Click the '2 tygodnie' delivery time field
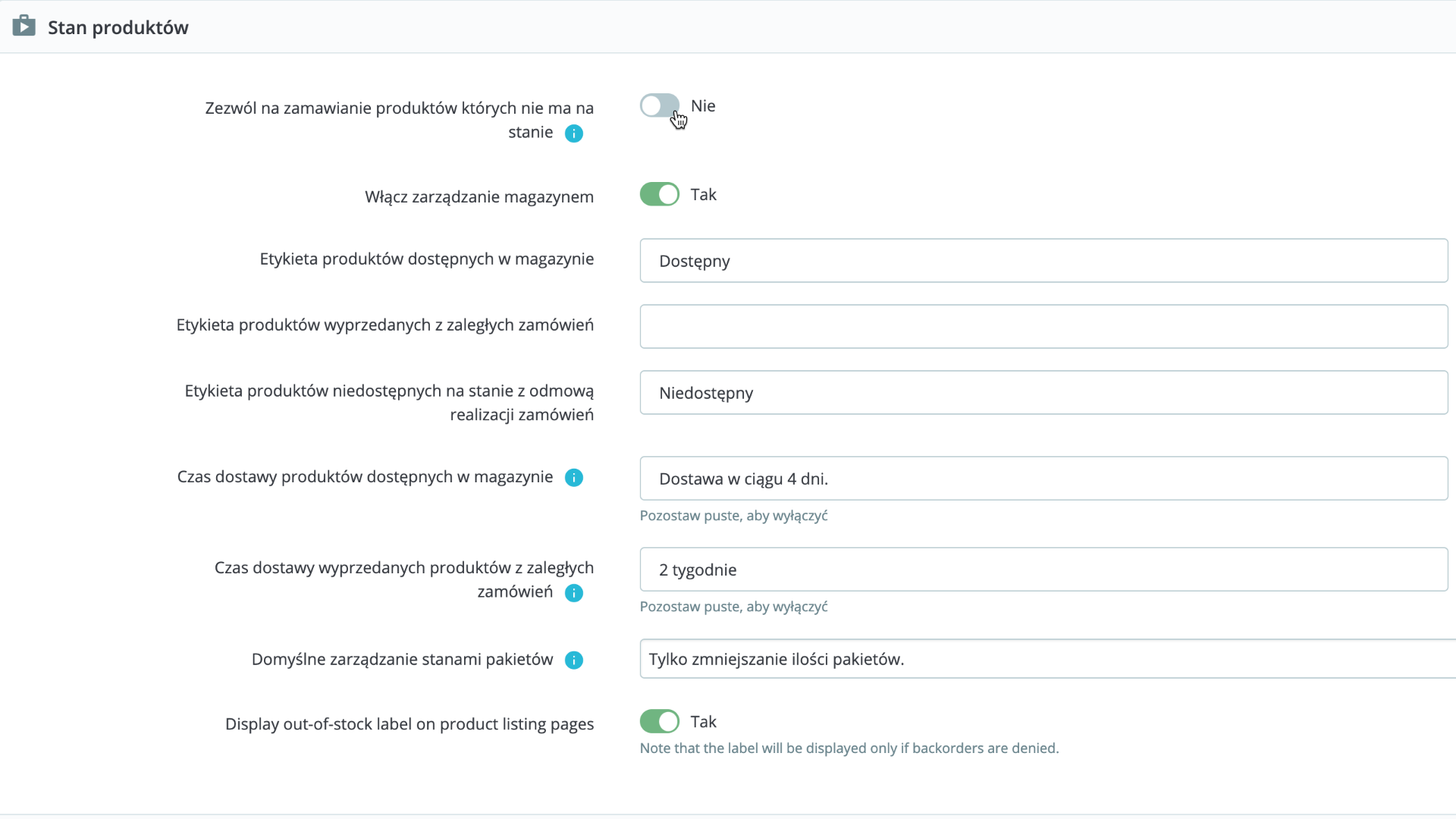1456x819 pixels. [x=1043, y=570]
